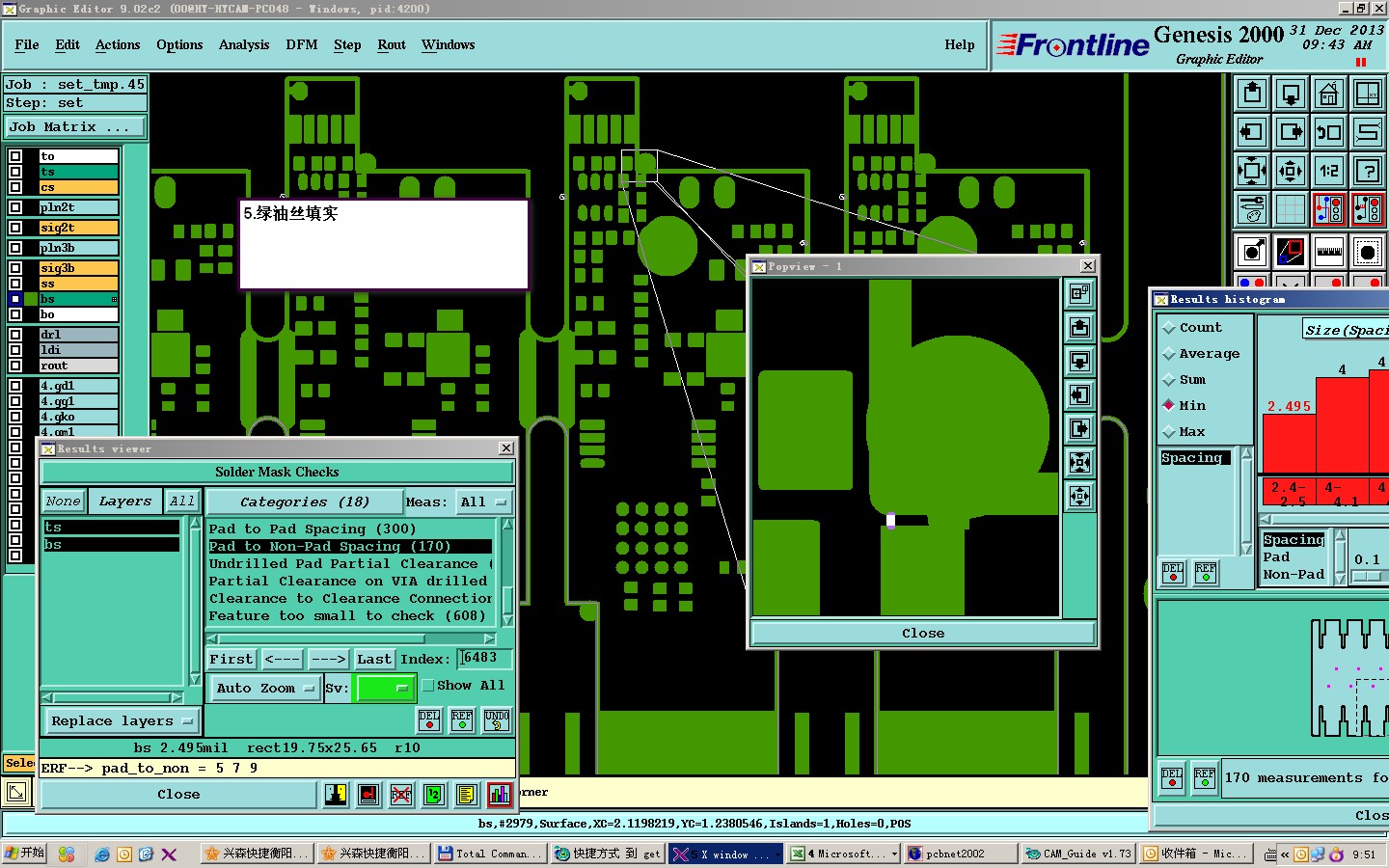Screen dimensions: 1389x868
Task: Click the pan left icon in main toolbar
Action: (x=1252, y=132)
